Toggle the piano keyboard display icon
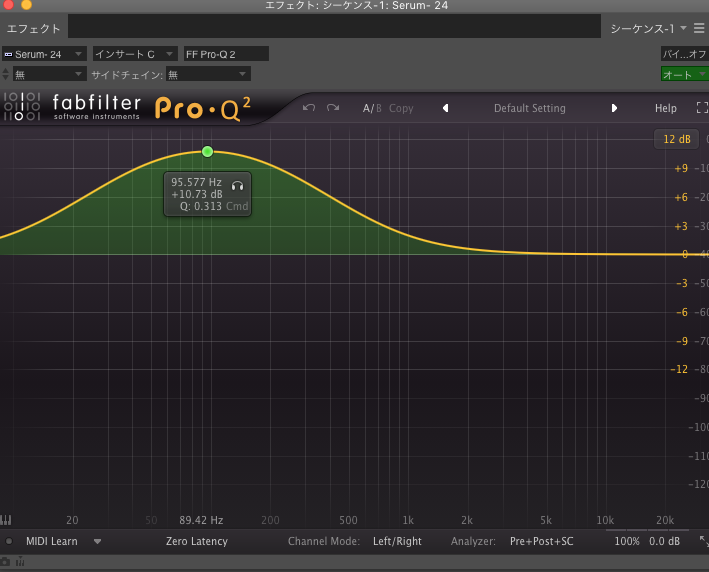Screen dimensions: 709x572 (6, 520)
